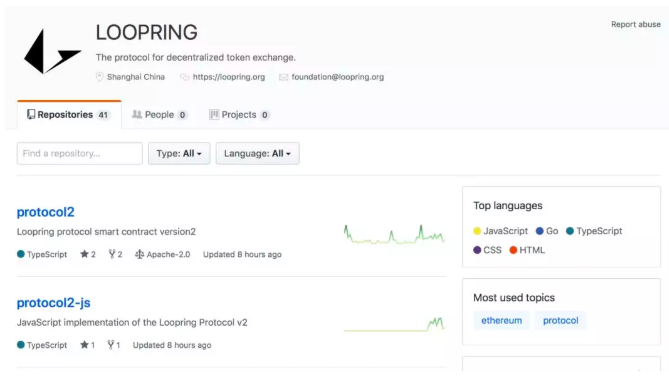
Task: Click the Most used topics heading
Action: (514, 298)
